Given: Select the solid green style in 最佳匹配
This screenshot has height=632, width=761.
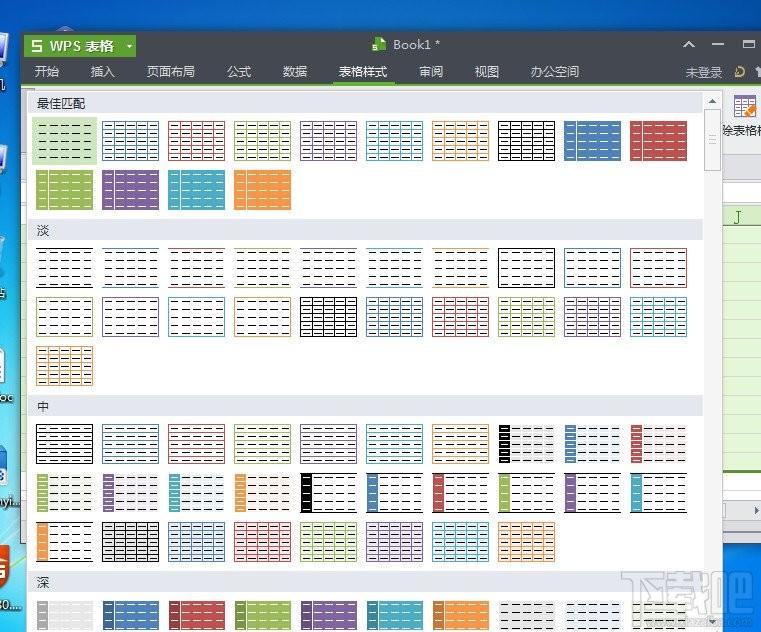Looking at the screenshot, I should [65, 190].
